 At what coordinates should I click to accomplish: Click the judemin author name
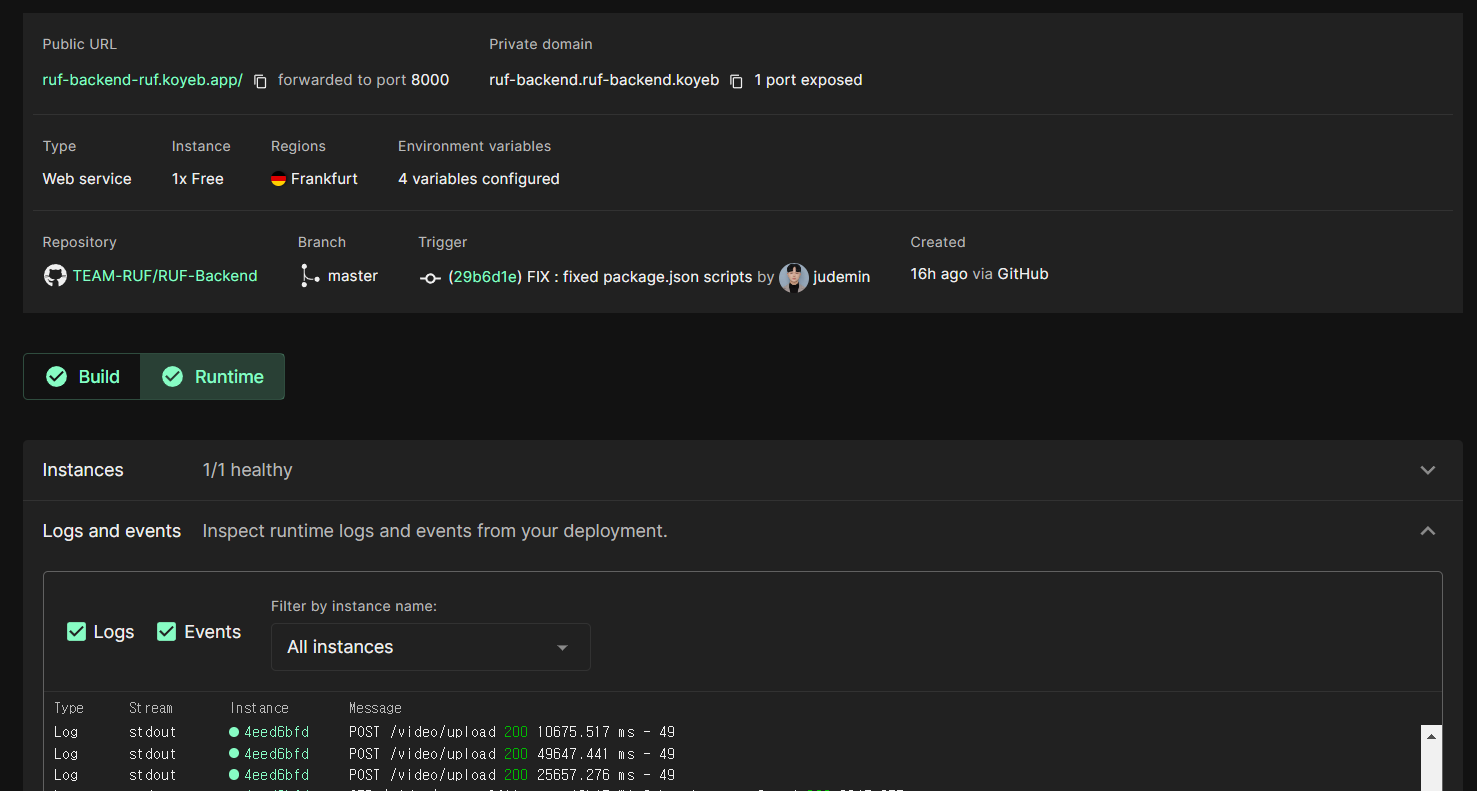click(841, 277)
